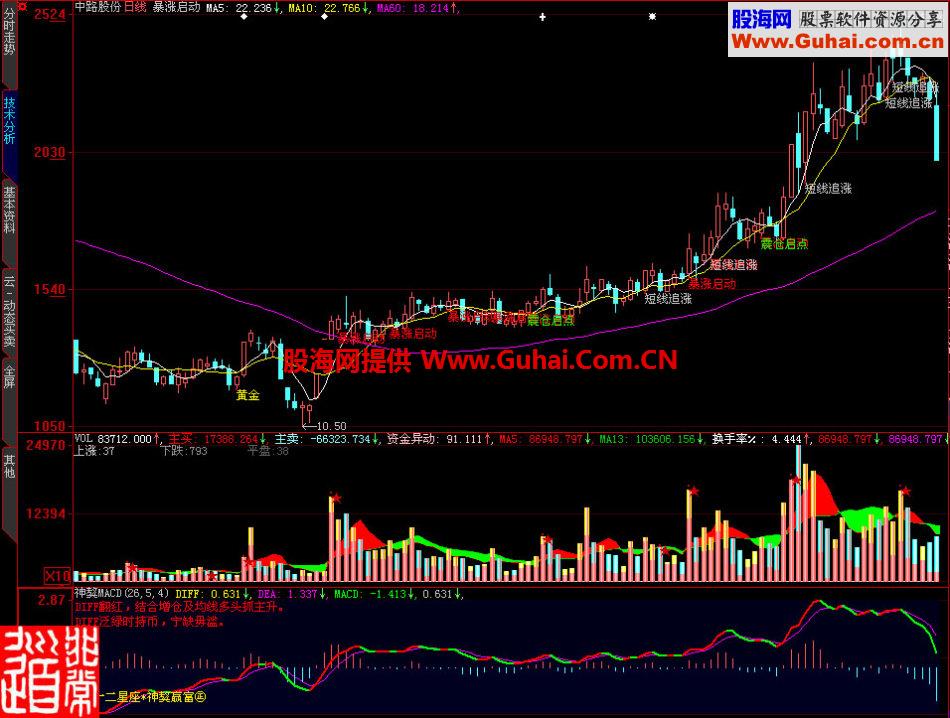Click the green 震仓启点 label near 1540 level

(551, 321)
